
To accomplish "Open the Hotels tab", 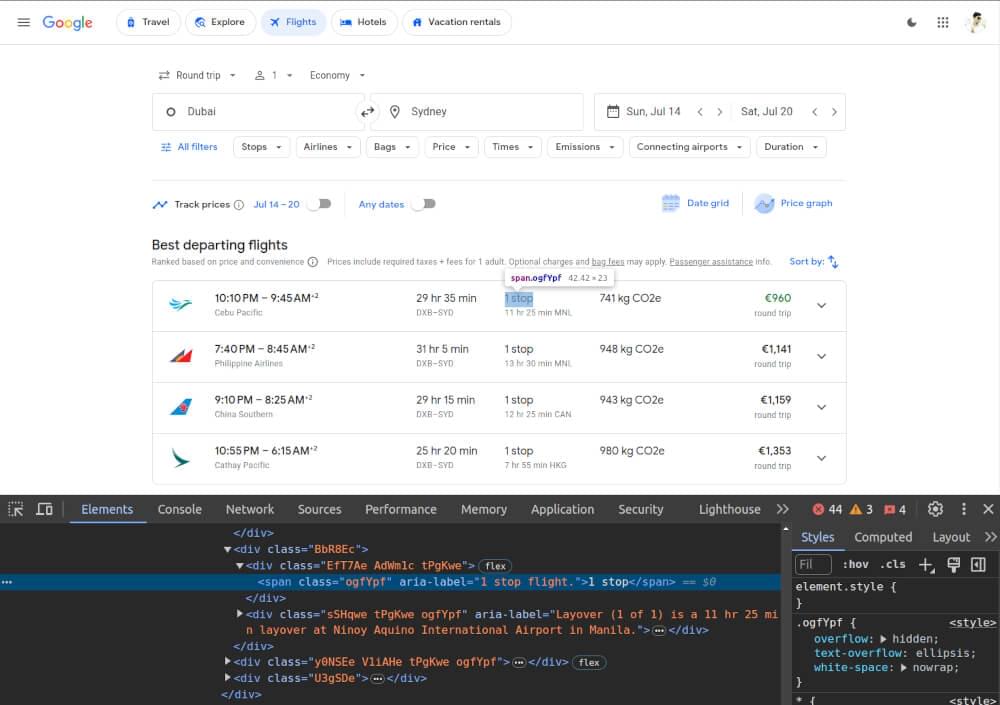I will [364, 21].
